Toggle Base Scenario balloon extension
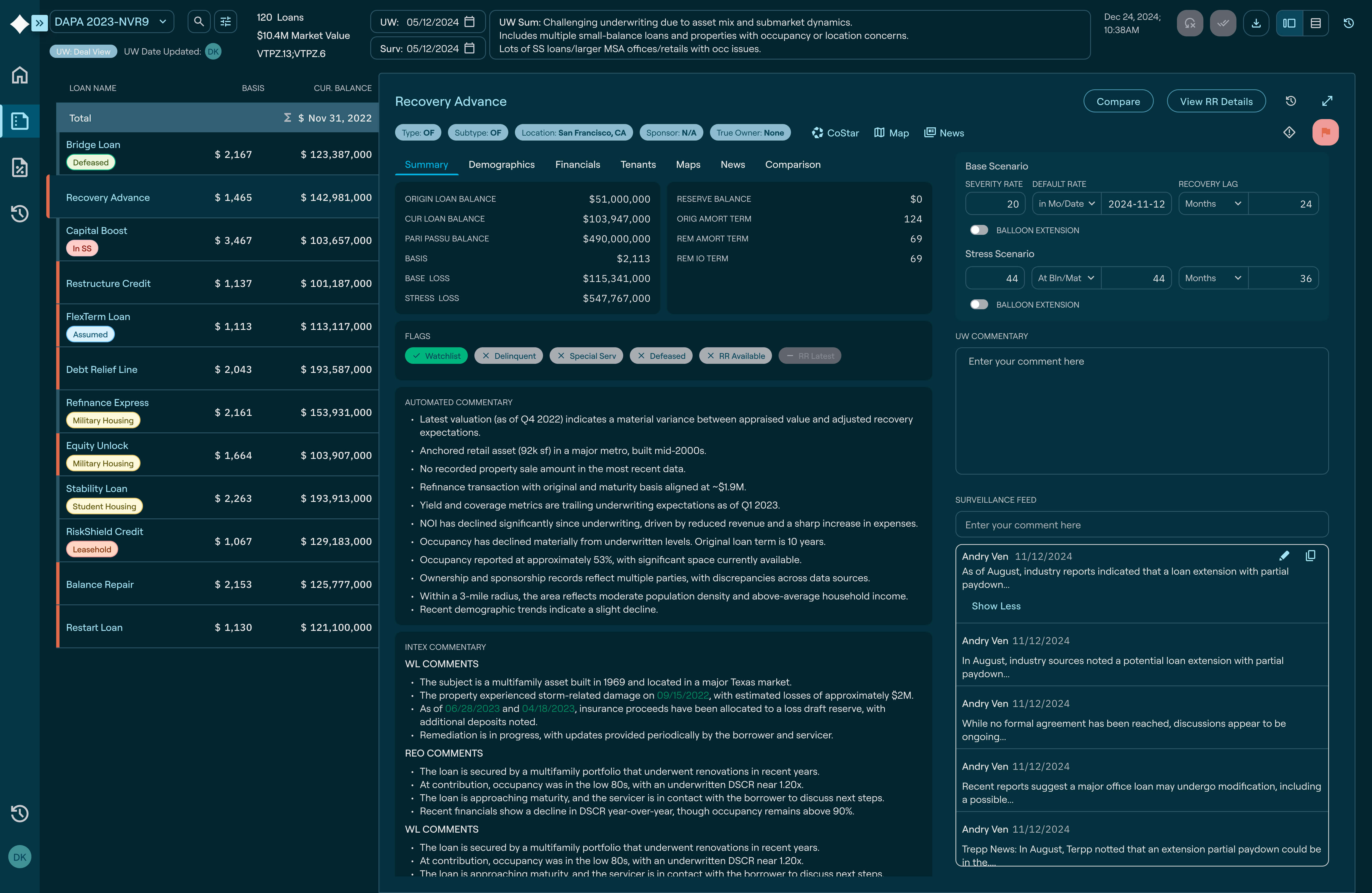Image resolution: width=1372 pixels, height=893 pixels. [x=979, y=230]
